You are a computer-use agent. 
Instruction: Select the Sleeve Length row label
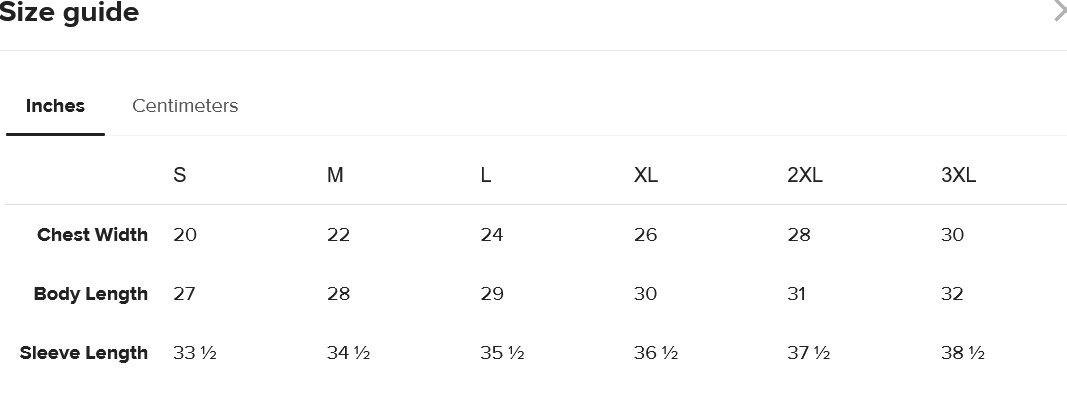pos(84,353)
